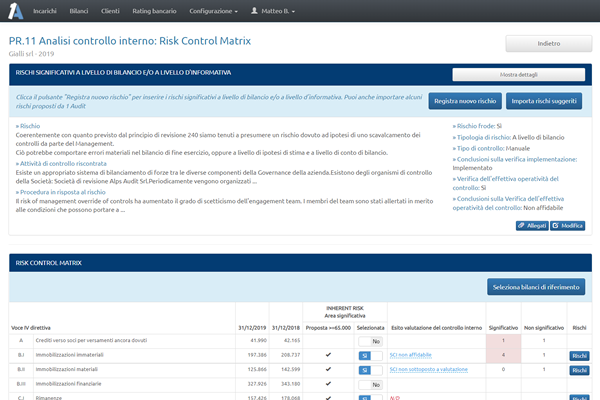Open Allegati attachments button
Image resolution: width=600 pixels, height=400 pixels.
pyautogui.click(x=532, y=226)
